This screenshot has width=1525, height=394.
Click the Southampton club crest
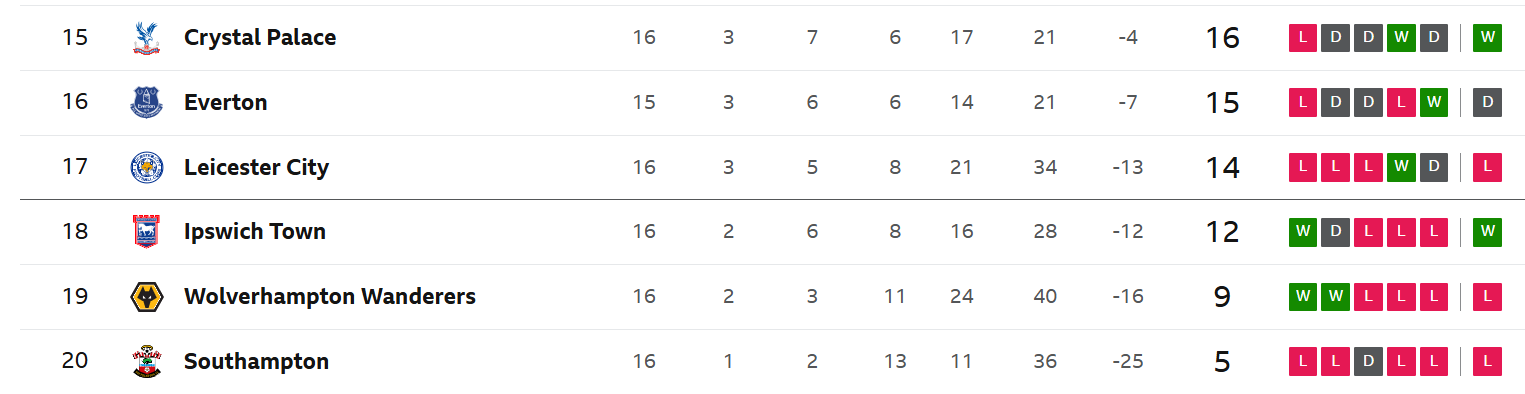(x=147, y=361)
